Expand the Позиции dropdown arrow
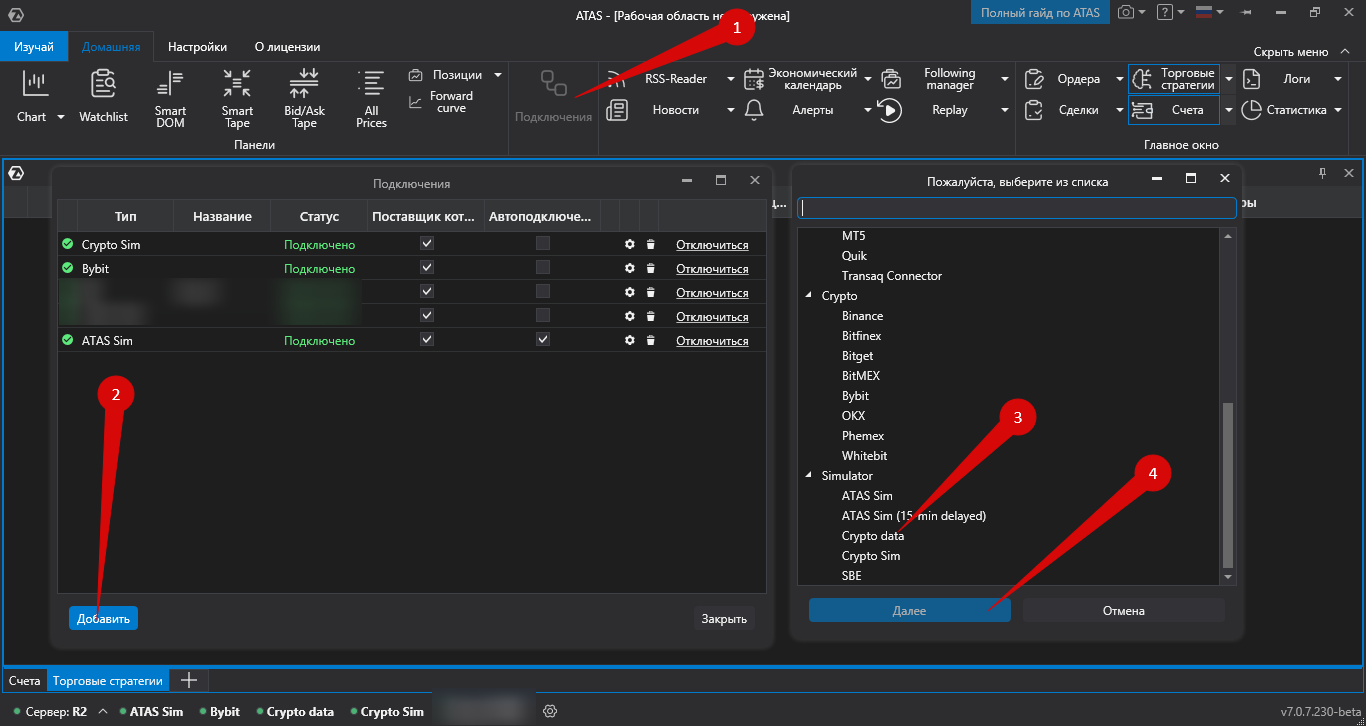 tap(497, 75)
